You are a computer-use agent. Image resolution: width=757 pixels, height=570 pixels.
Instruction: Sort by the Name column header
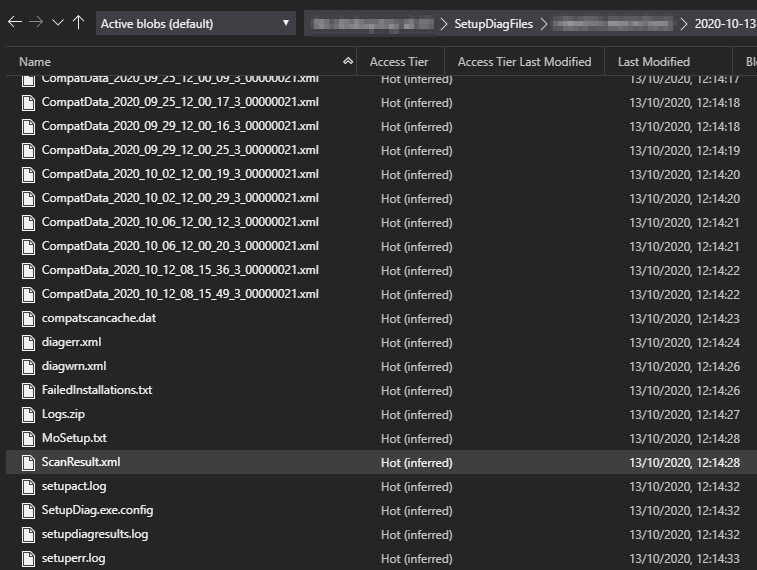pos(35,62)
